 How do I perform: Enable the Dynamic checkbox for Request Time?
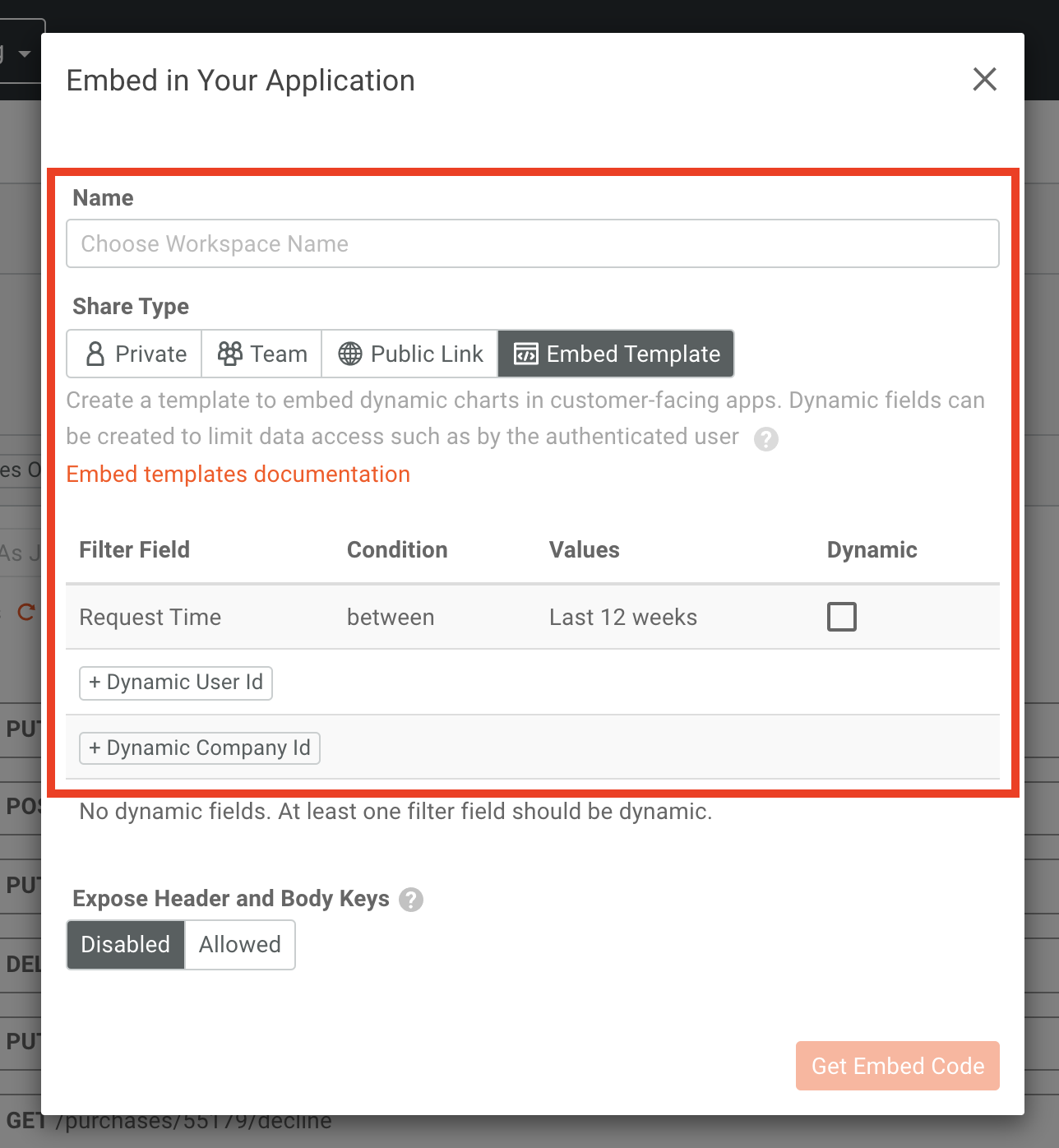tap(841, 617)
